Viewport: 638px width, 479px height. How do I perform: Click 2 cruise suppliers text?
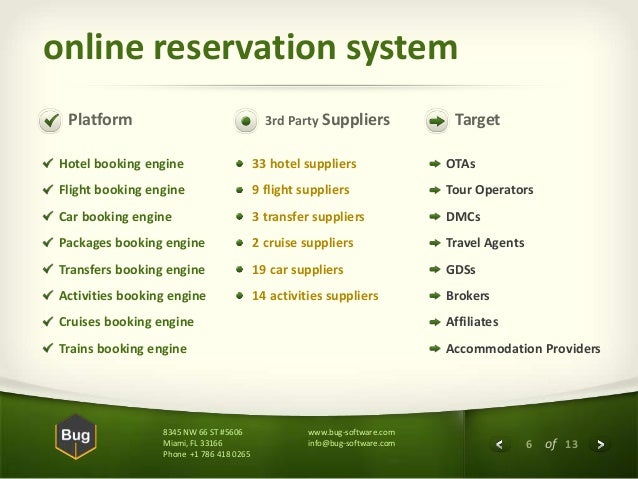click(x=302, y=243)
